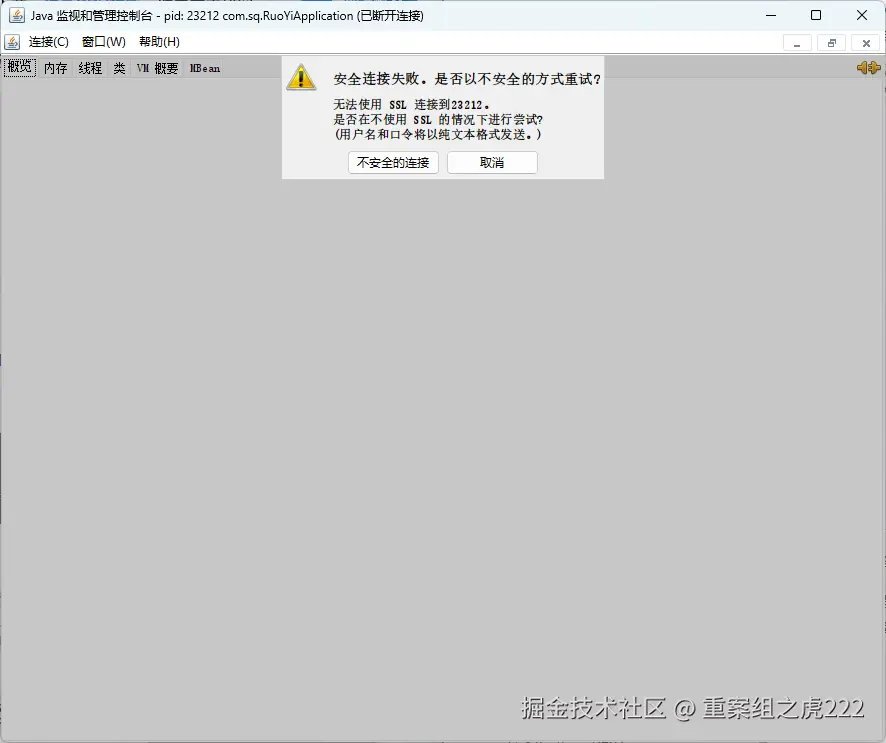Image resolution: width=886 pixels, height=743 pixels.
Task: Switch to the 概览 overview tab
Action: (x=19, y=67)
